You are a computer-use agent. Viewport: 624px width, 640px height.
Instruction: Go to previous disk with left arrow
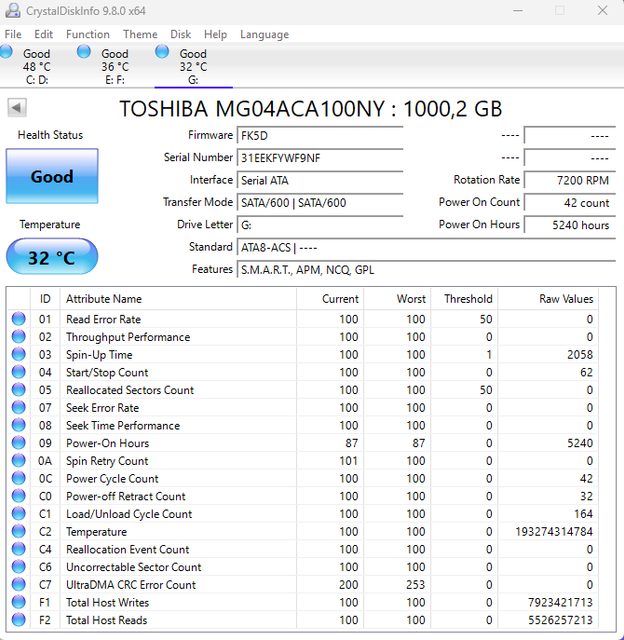pos(17,108)
